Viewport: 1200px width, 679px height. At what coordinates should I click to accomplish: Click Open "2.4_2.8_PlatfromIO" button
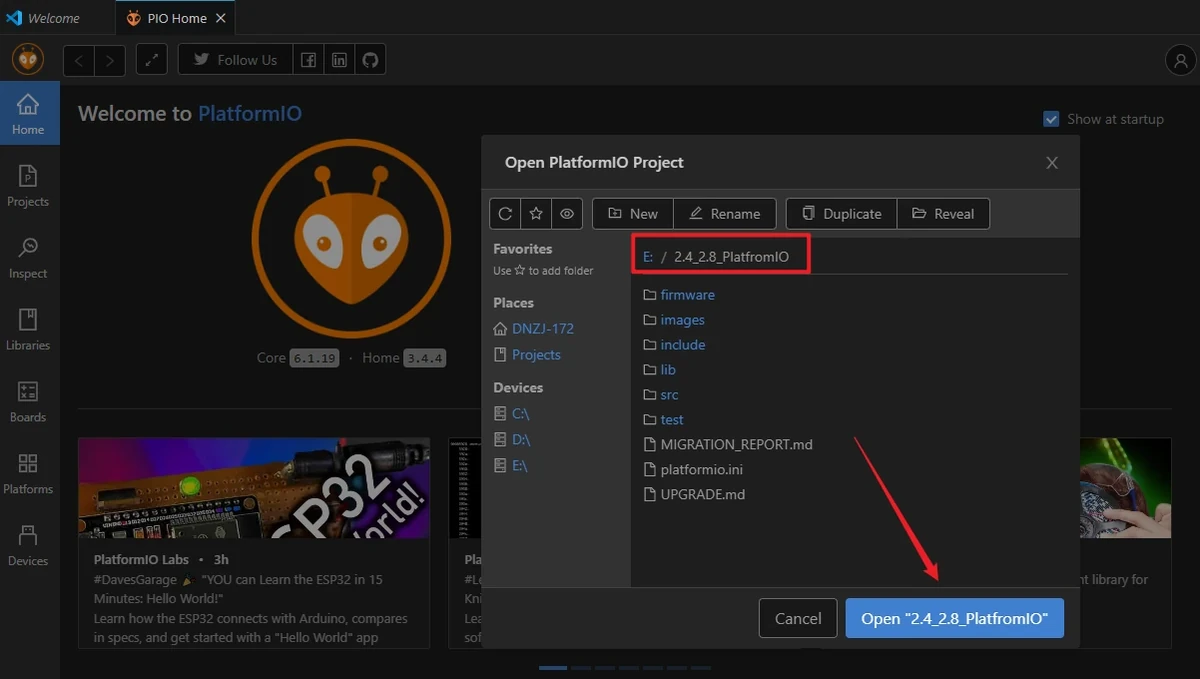tap(955, 618)
